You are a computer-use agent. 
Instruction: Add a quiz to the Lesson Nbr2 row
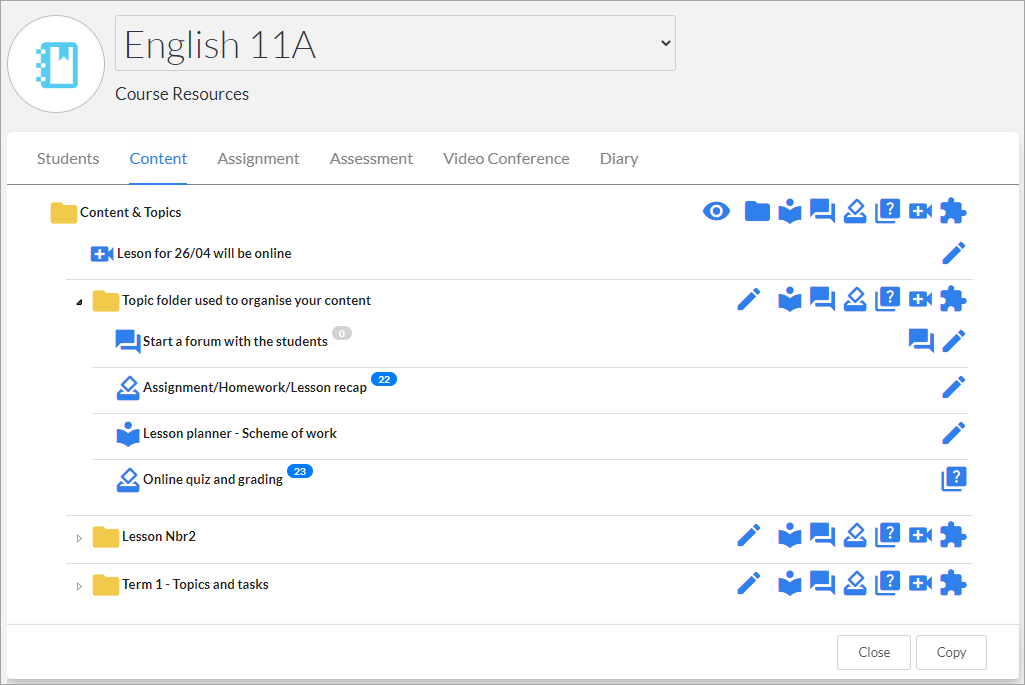[888, 535]
